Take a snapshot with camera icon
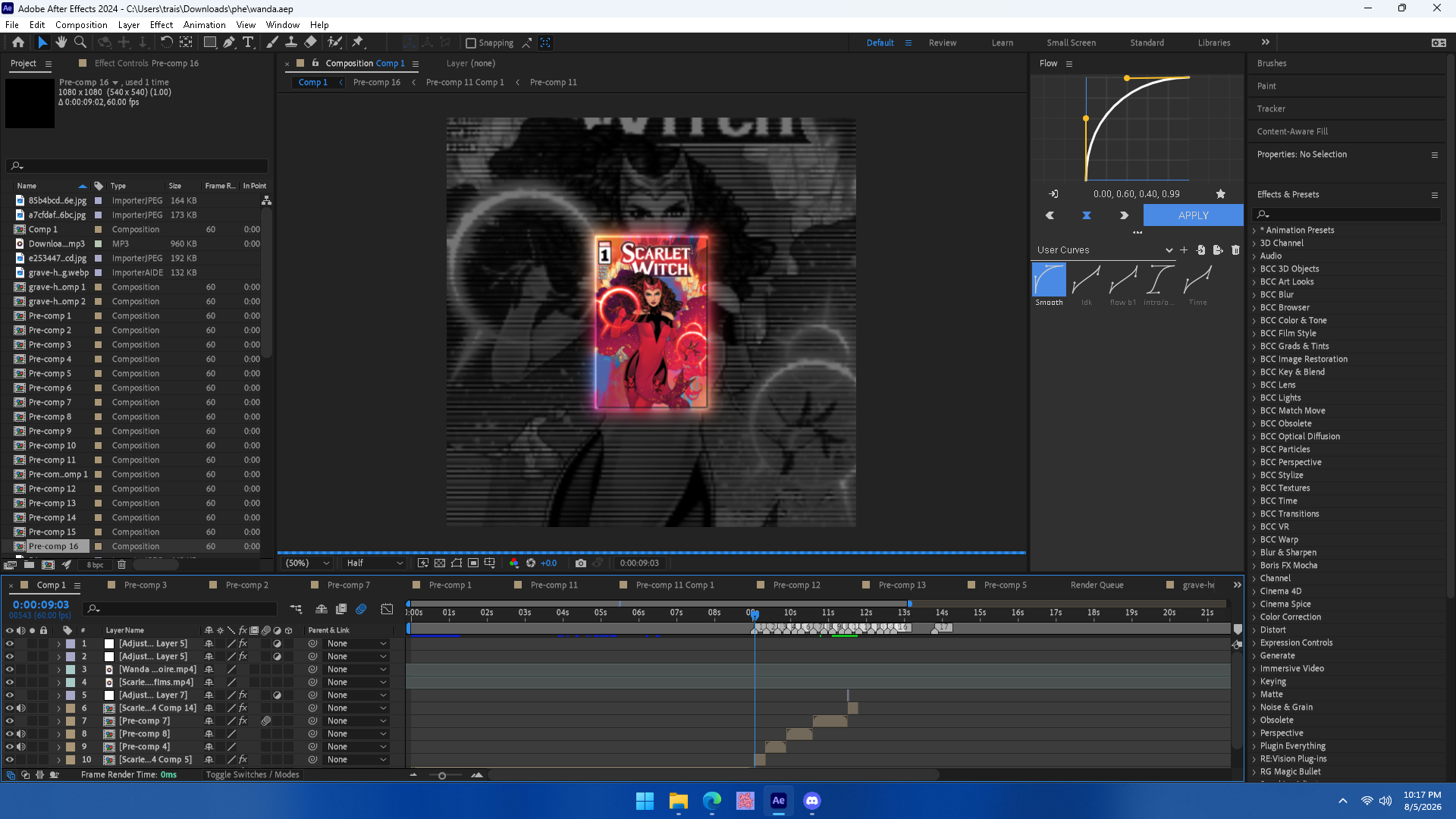The height and width of the screenshot is (819, 1456). pos(581,563)
